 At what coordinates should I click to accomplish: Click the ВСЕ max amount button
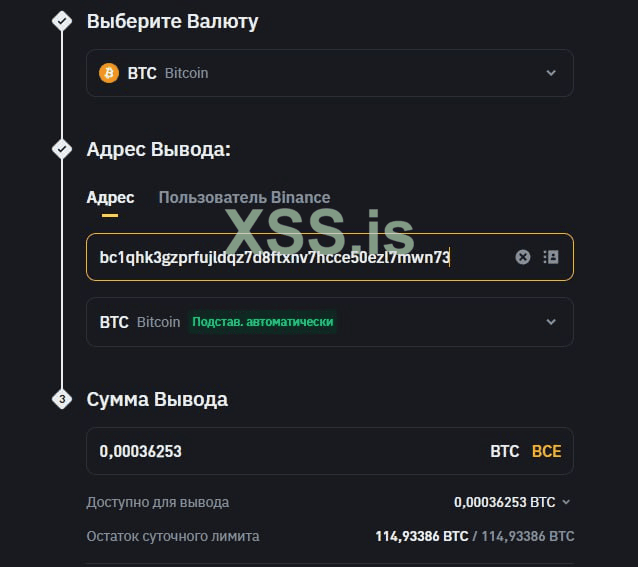(546, 451)
